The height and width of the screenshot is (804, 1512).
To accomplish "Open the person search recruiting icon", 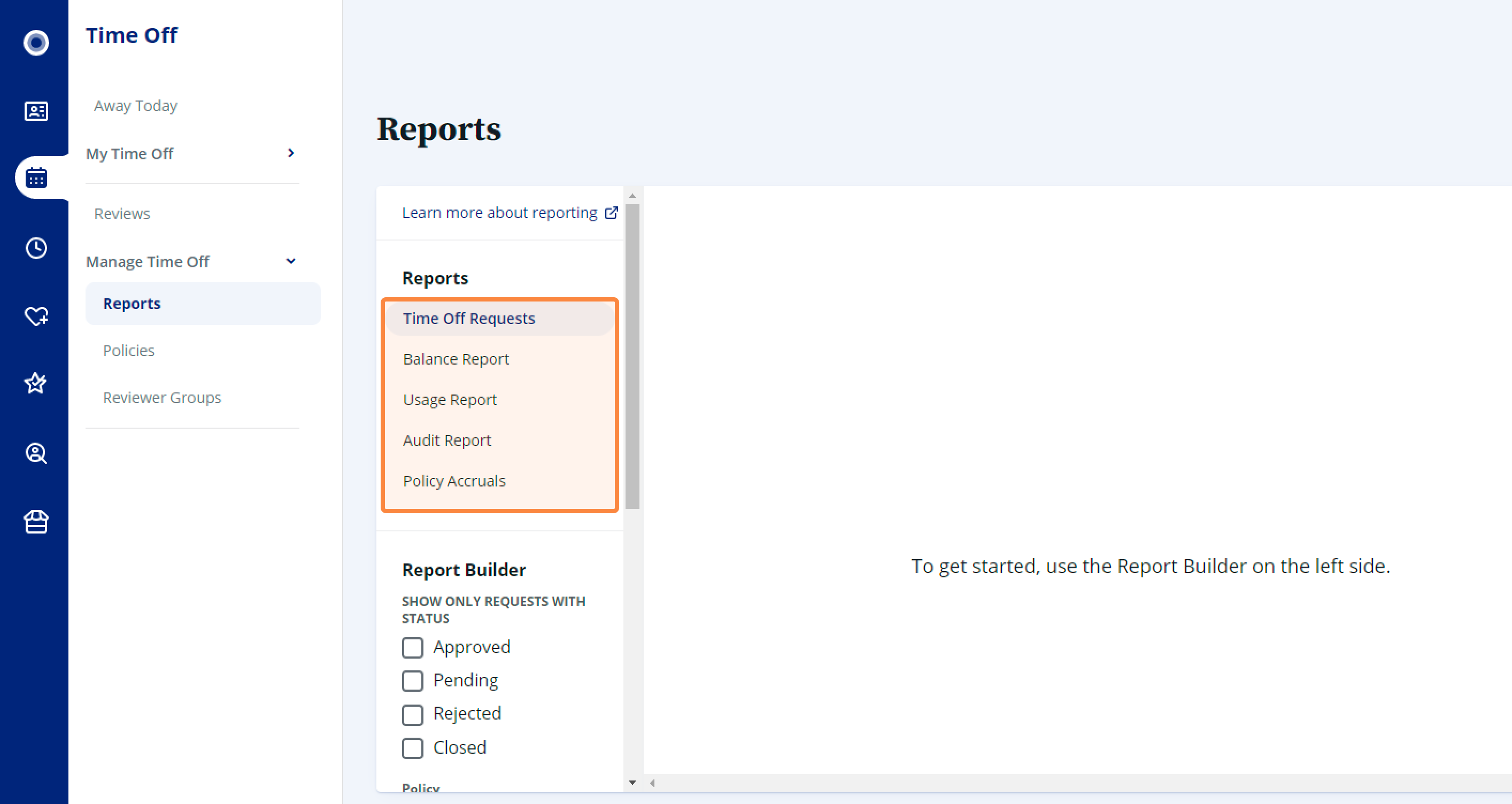I will point(36,453).
